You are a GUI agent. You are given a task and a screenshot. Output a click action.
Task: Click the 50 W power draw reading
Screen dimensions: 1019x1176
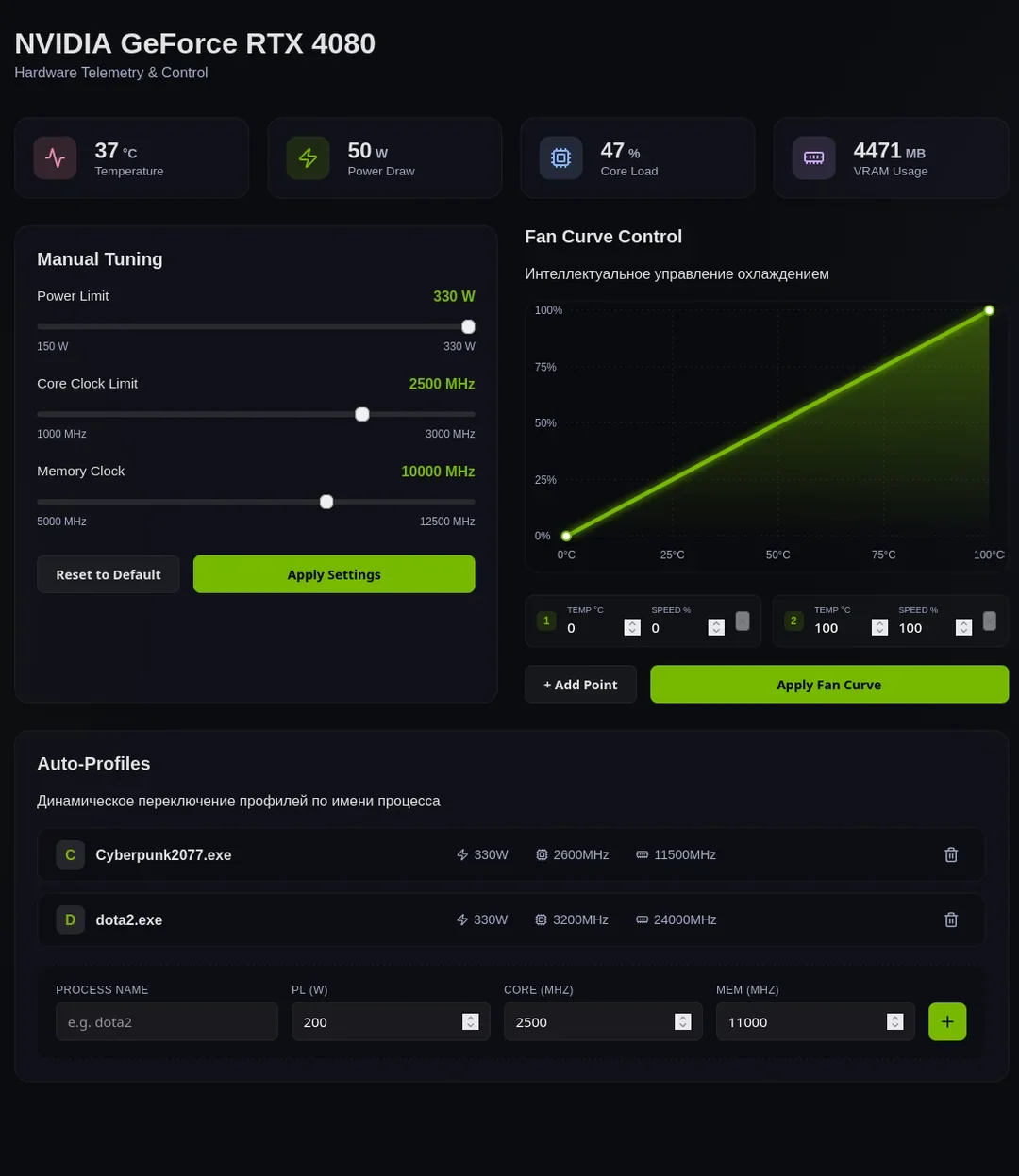coord(367,151)
